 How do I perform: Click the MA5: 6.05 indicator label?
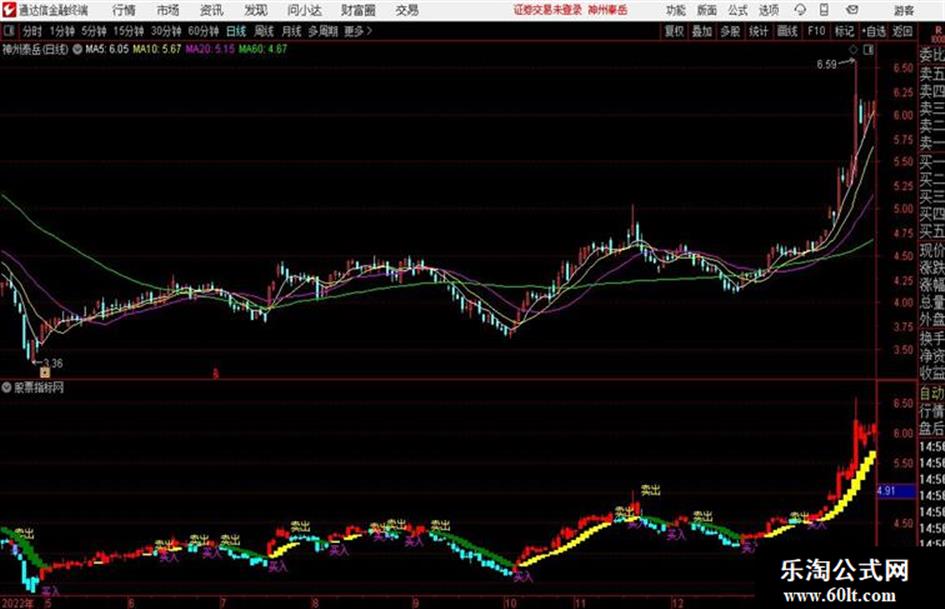(107, 49)
